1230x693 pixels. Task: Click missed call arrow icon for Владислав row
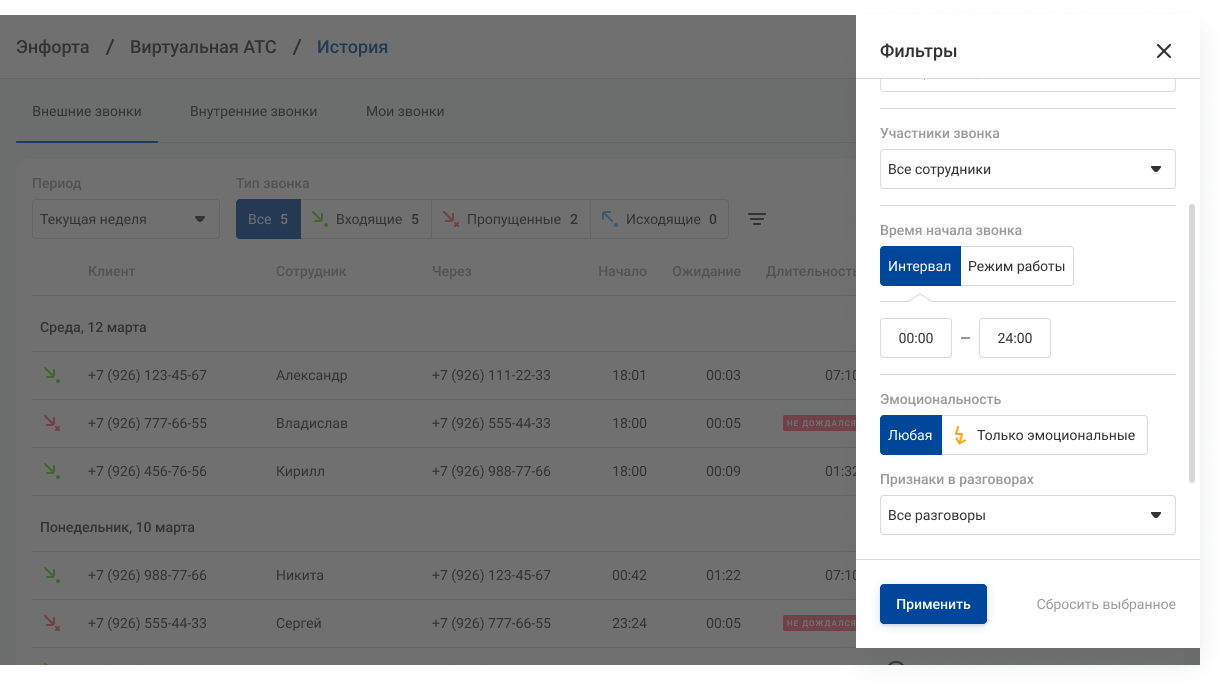tap(50, 423)
